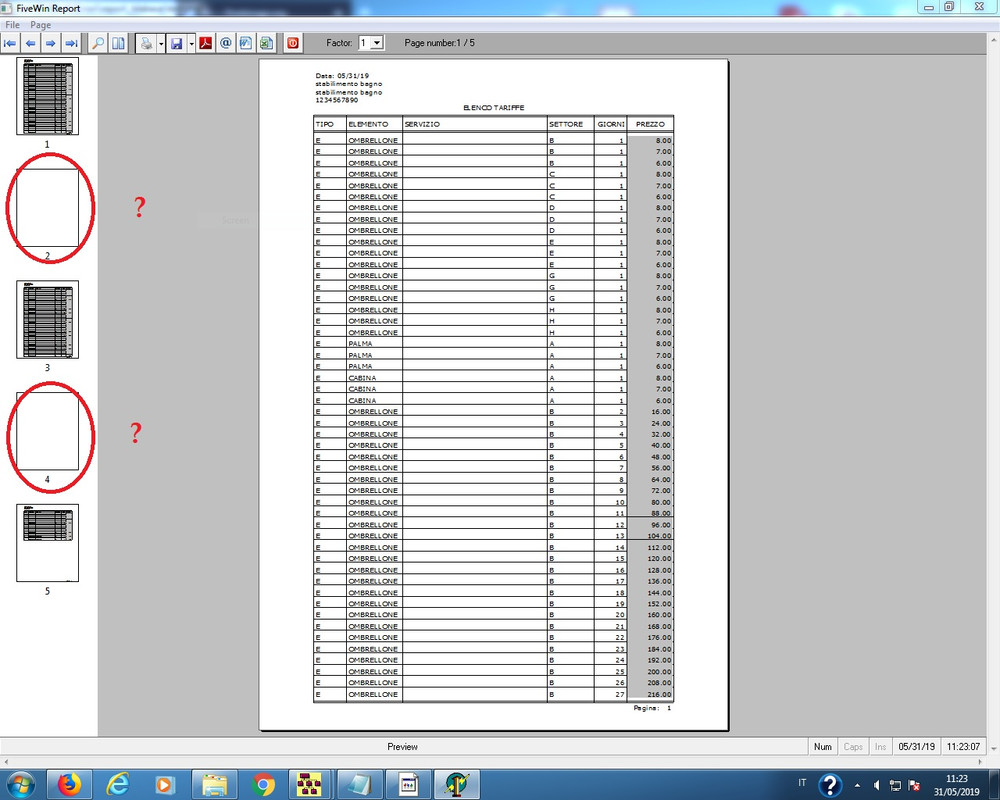Save report using floppy disk icon

click(177, 43)
